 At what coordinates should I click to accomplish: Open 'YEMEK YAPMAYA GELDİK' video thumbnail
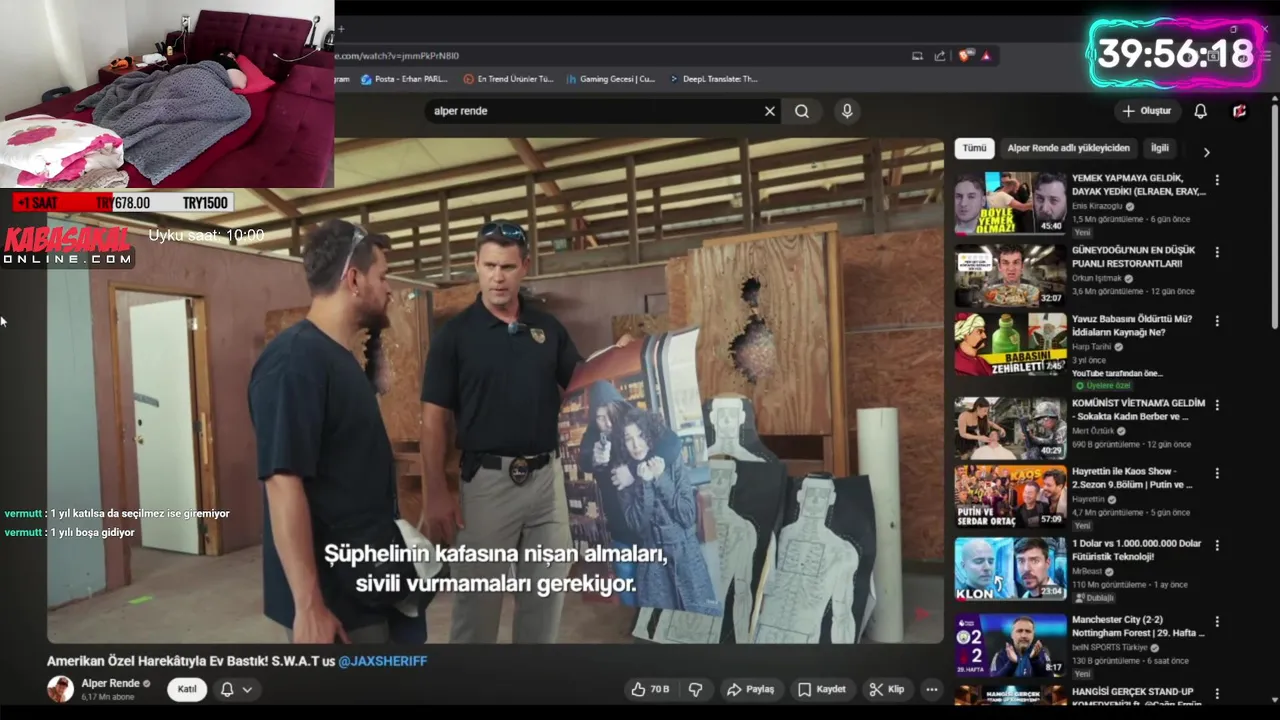pos(1010,203)
